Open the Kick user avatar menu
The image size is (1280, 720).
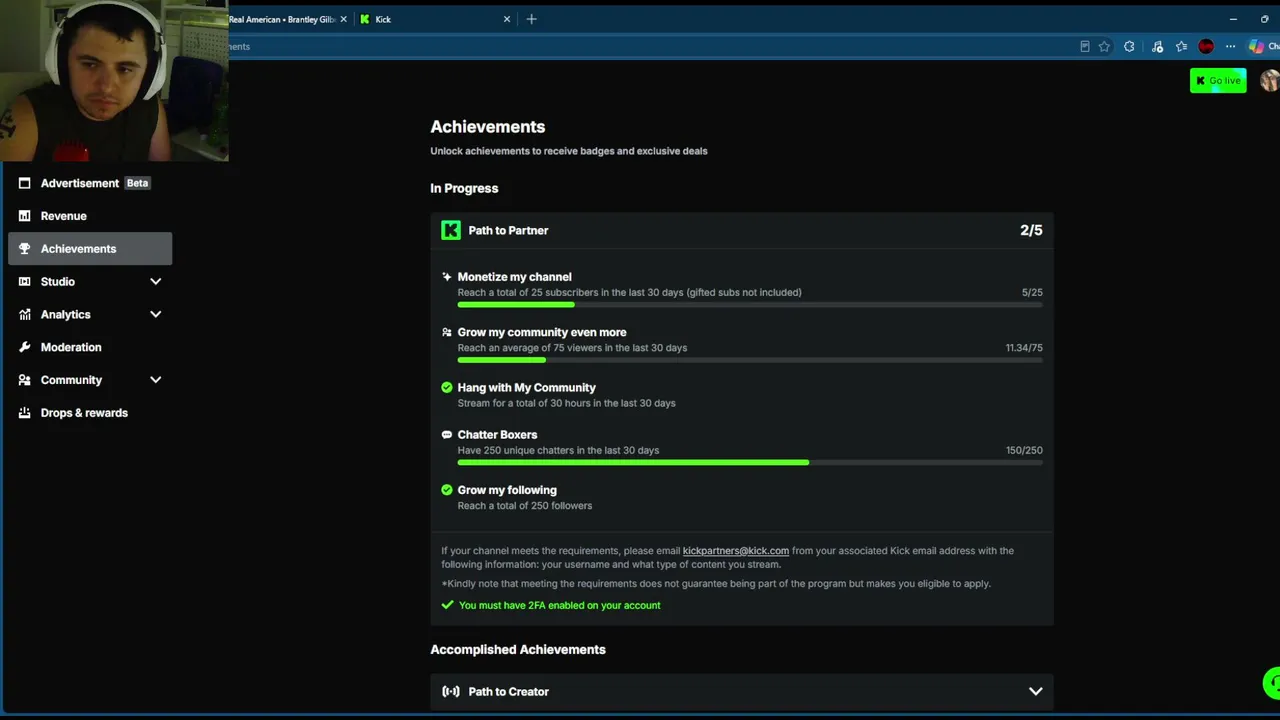[x=1270, y=81]
